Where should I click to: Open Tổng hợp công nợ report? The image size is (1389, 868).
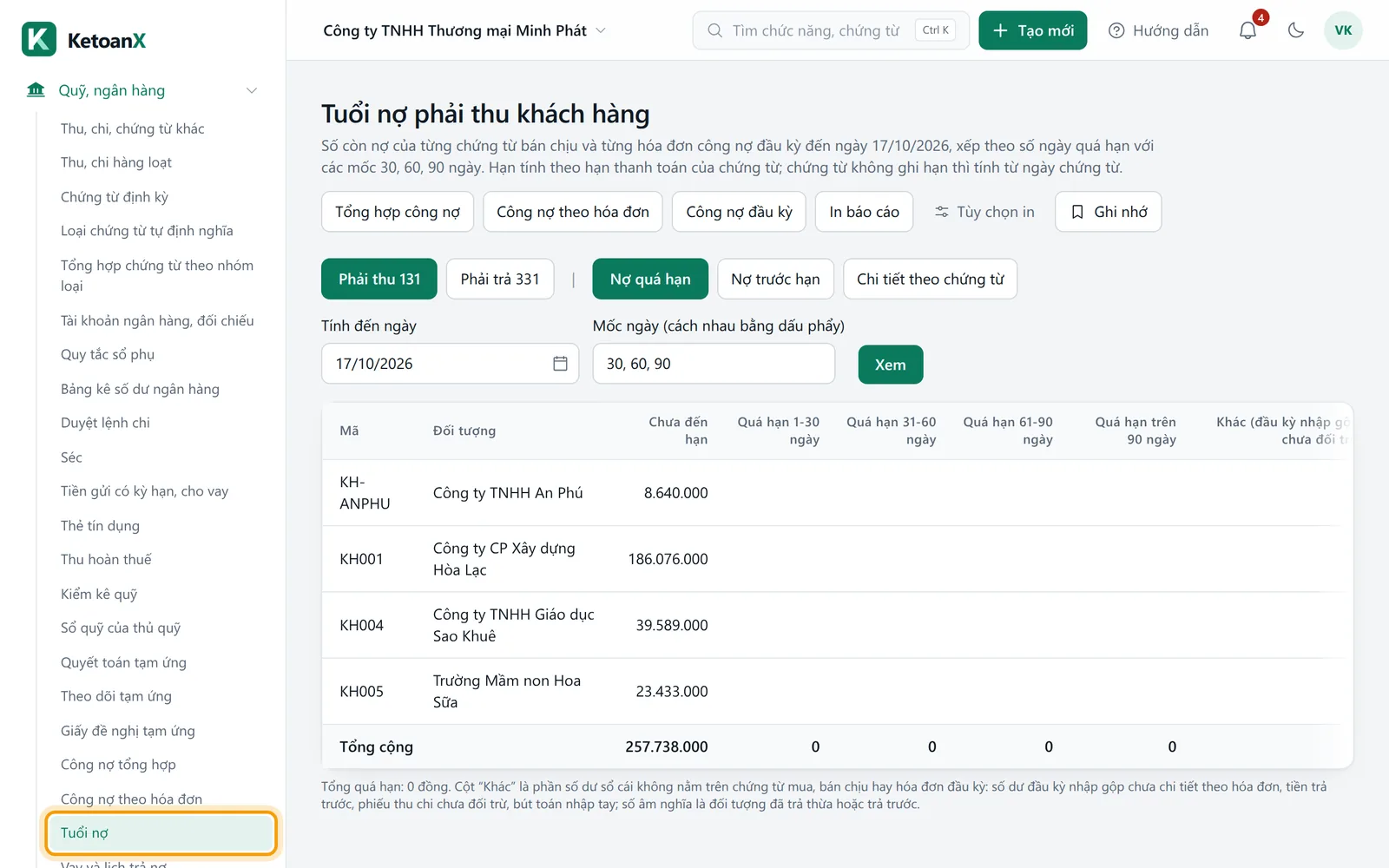coord(398,212)
